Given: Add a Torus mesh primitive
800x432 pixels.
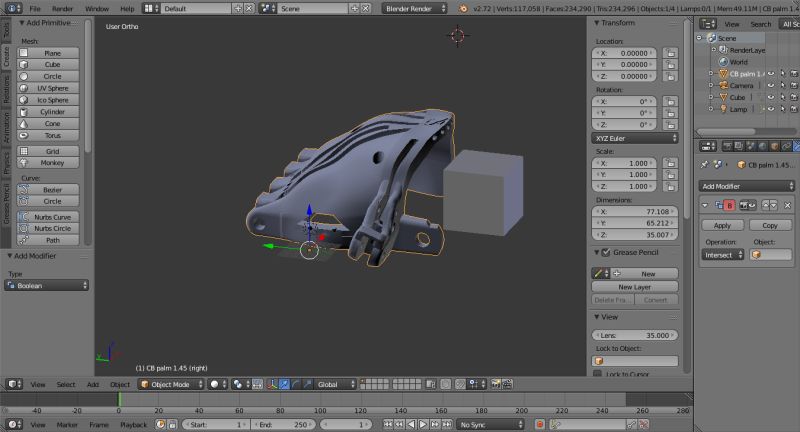Looking at the screenshot, I should tap(48, 136).
